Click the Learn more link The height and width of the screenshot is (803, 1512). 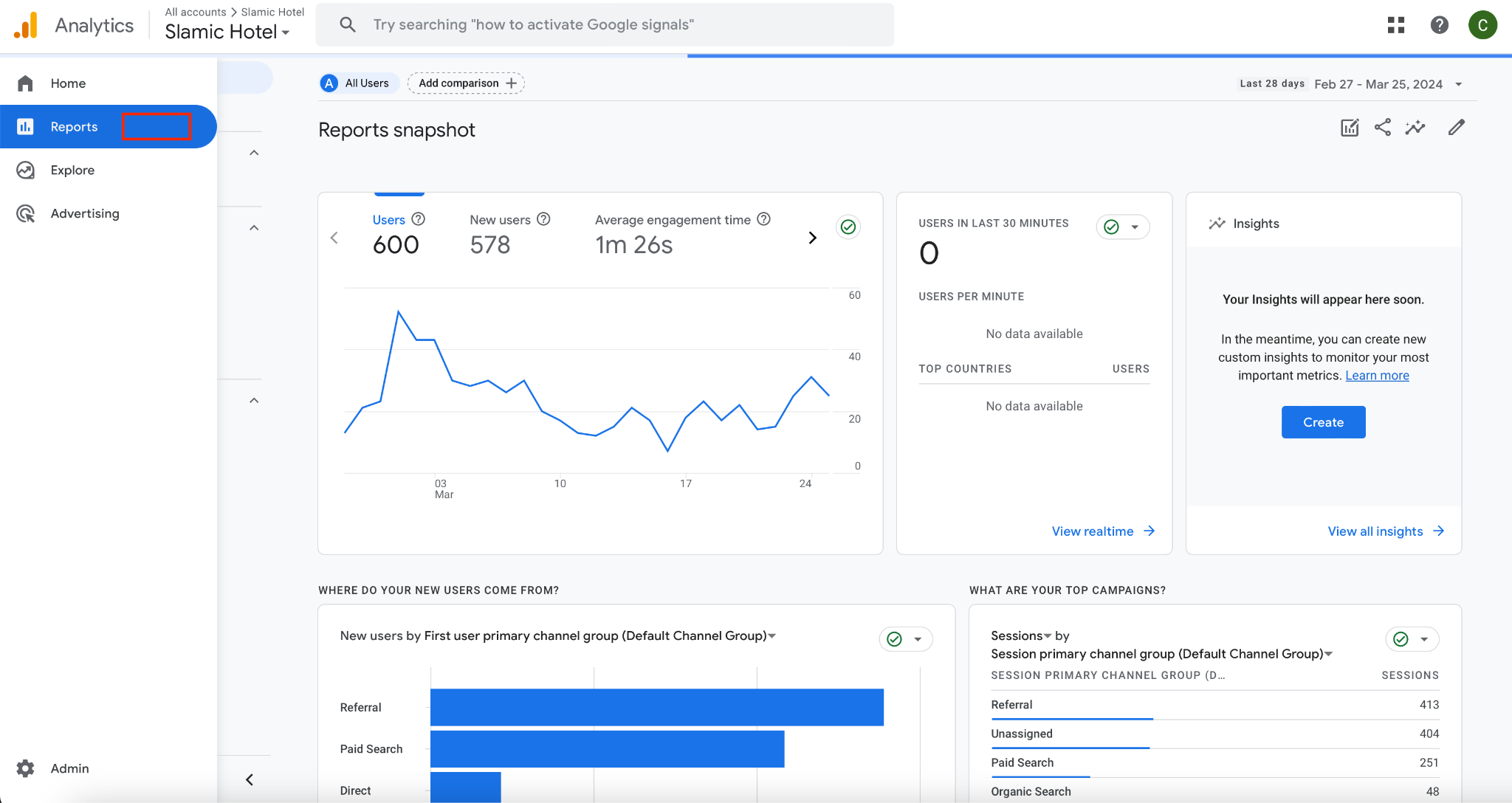[x=1377, y=376]
